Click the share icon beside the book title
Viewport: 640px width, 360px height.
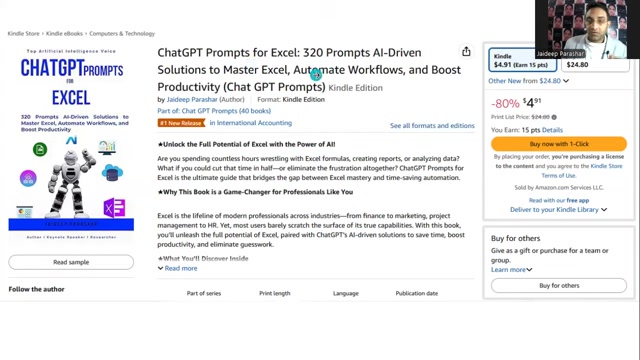pos(466,51)
